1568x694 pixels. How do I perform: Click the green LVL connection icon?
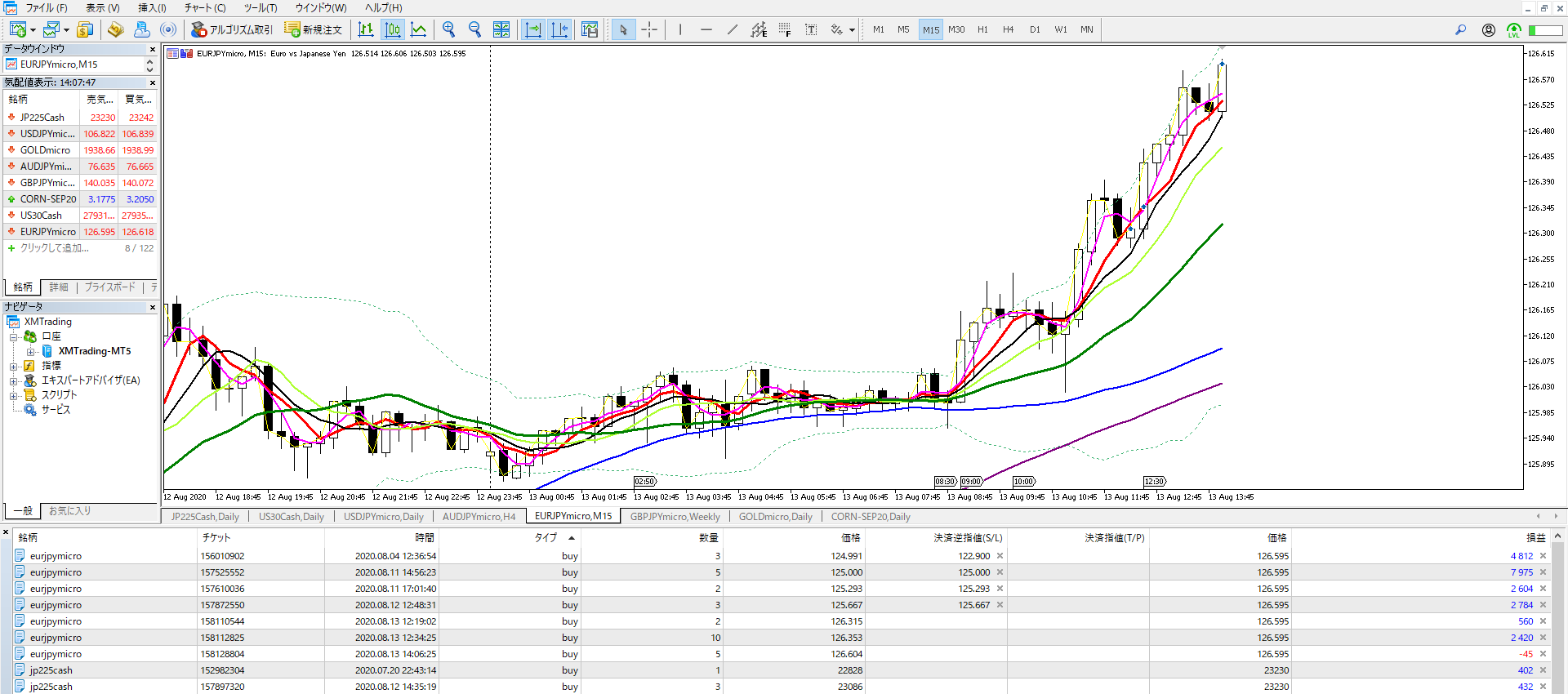pos(1514,29)
